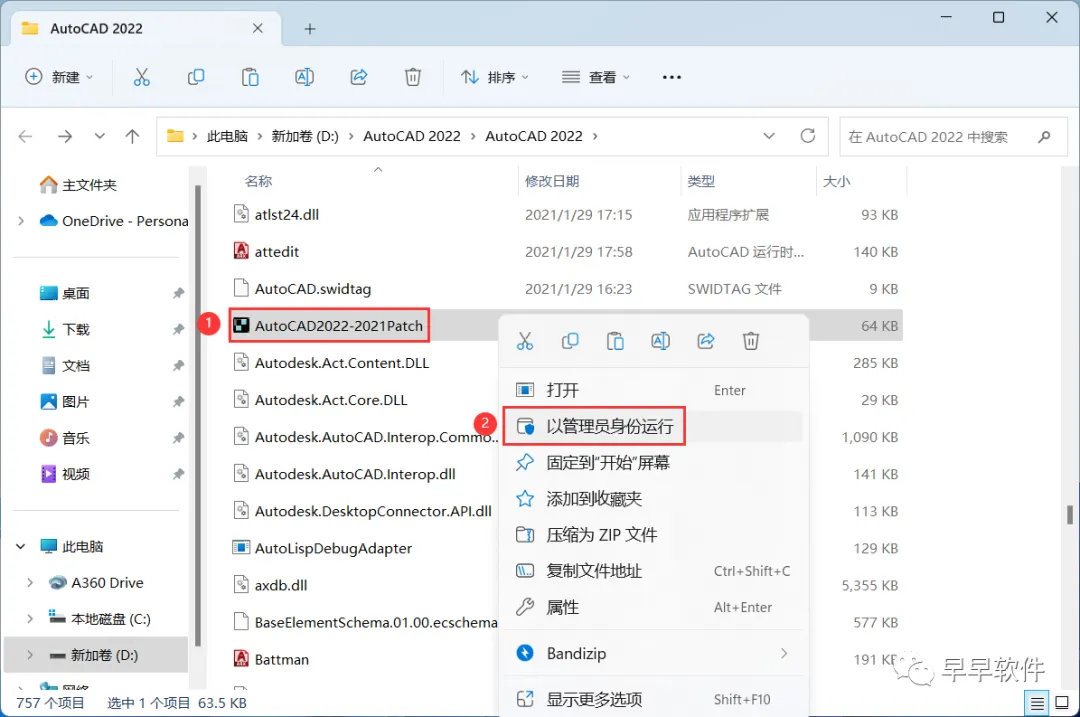This screenshot has height=717, width=1080.
Task: Click the Paste icon in the context menu
Action: [x=615, y=341]
